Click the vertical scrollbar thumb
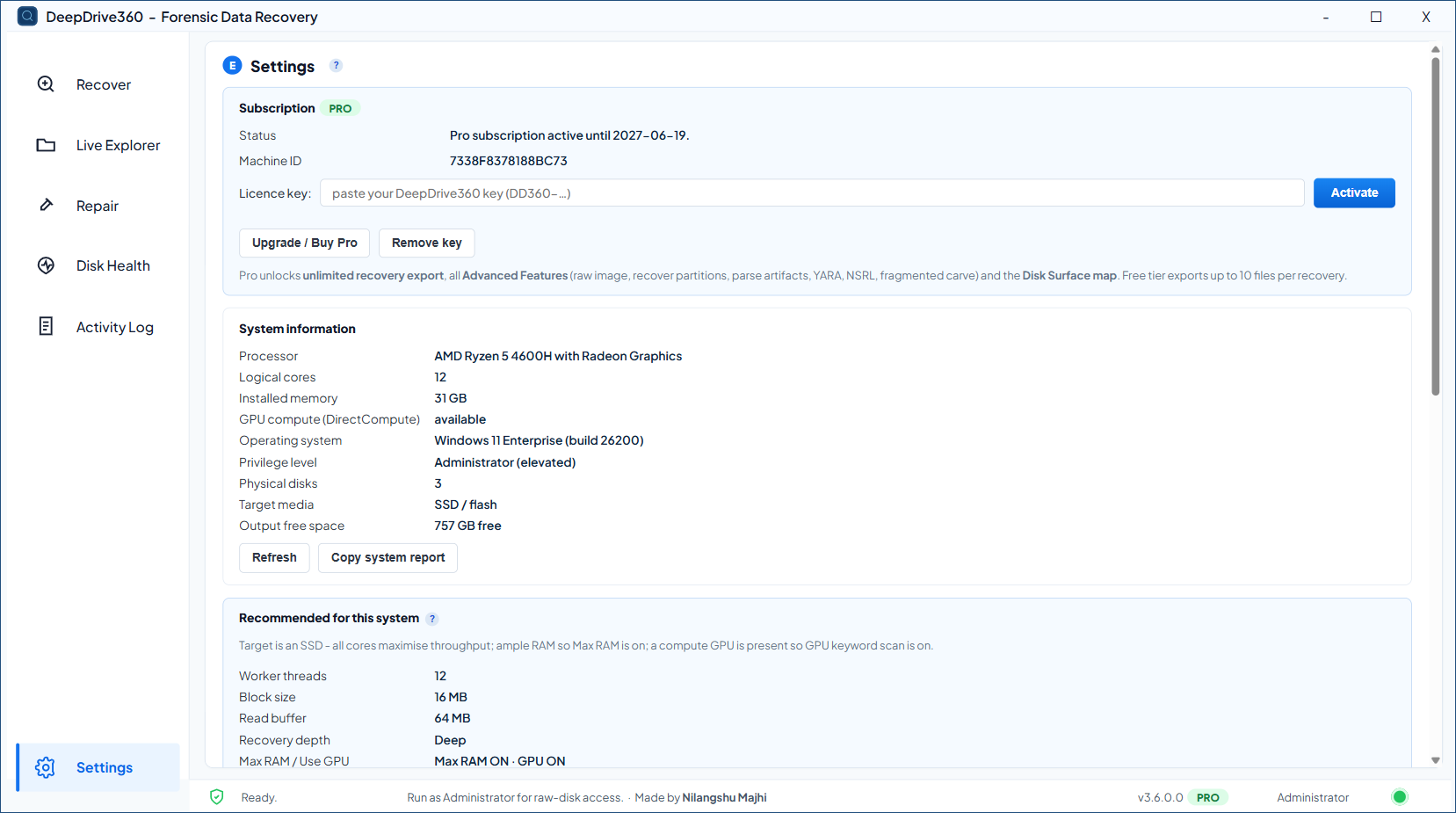 tap(1435, 227)
